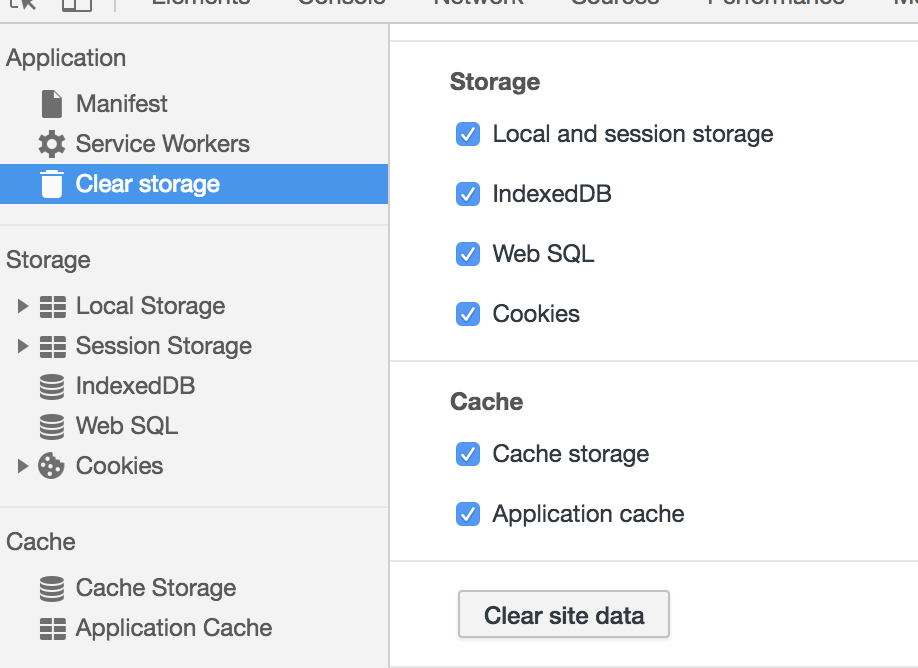Viewport: 918px width, 668px height.
Task: Click the Service Workers gear icon
Action: coord(51,144)
